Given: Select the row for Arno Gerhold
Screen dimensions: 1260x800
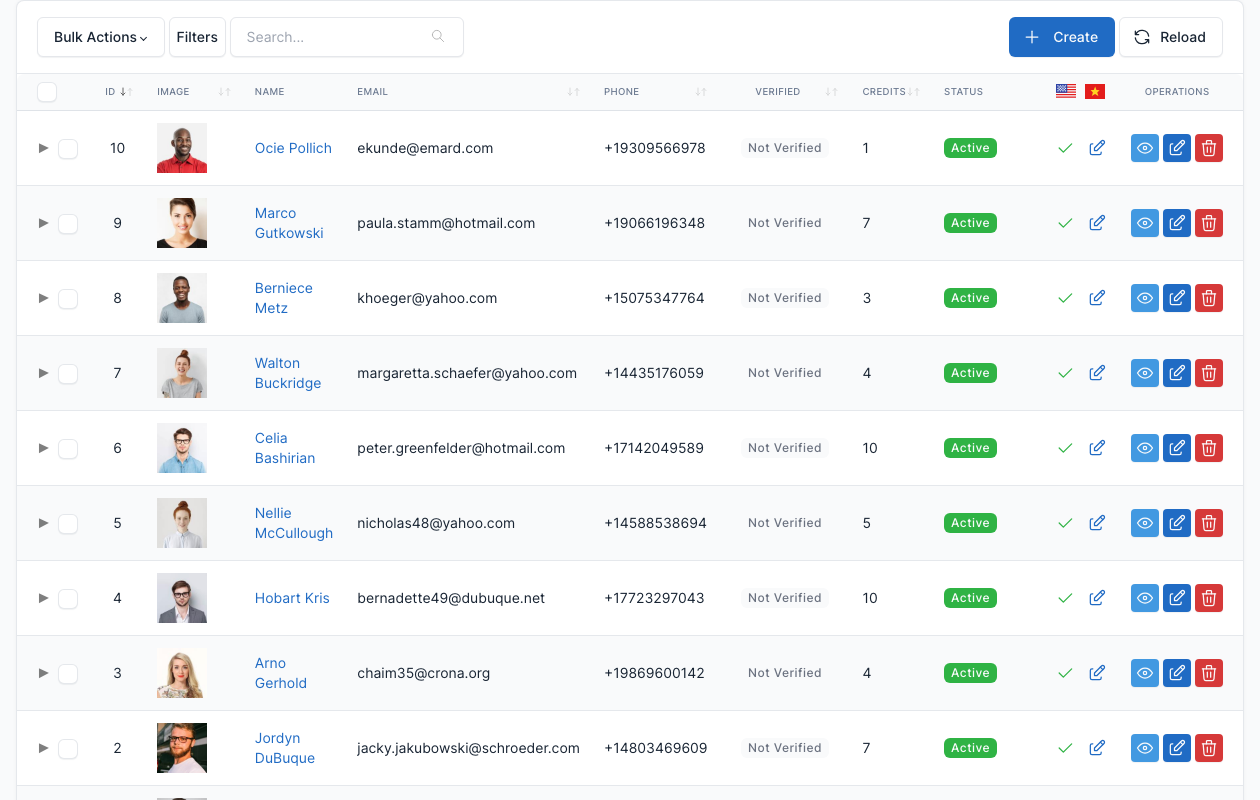Looking at the screenshot, I should (x=68, y=674).
